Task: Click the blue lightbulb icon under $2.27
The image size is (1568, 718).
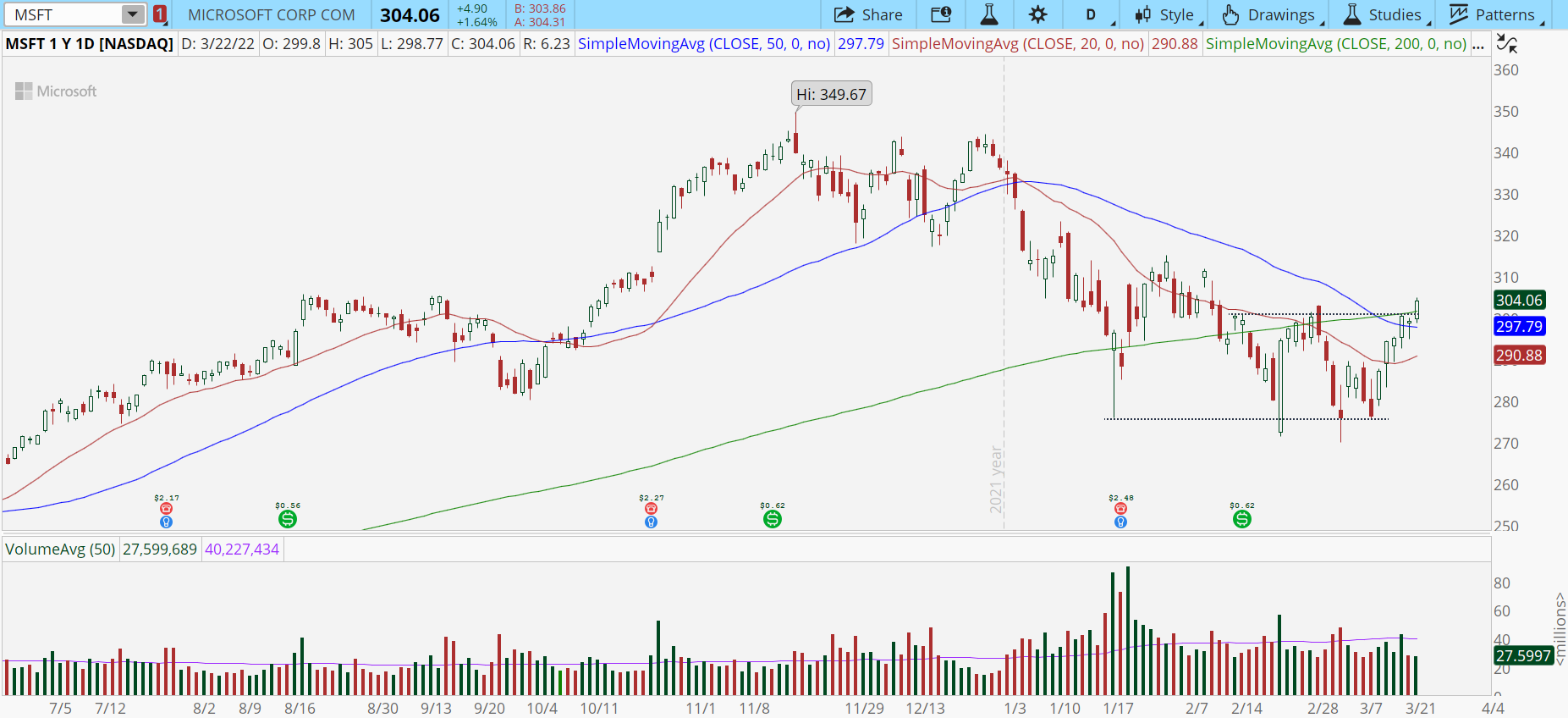Action: [x=651, y=522]
